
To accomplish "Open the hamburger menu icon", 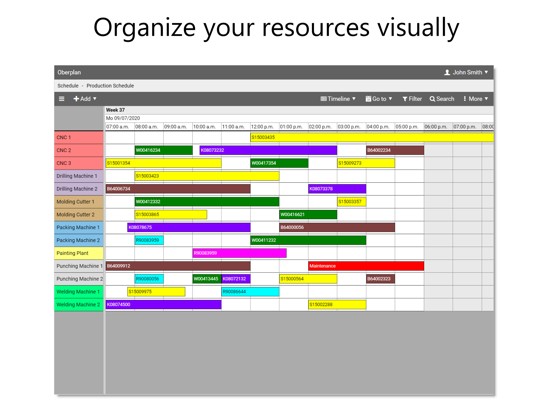I will (x=62, y=99).
